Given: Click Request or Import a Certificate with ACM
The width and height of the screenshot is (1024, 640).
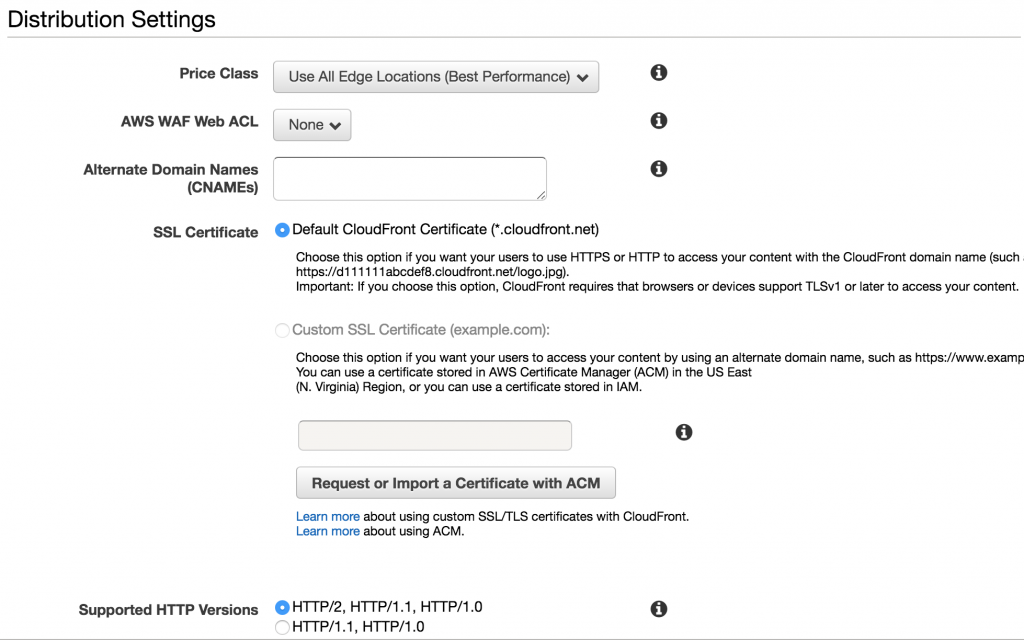Looking at the screenshot, I should 456,483.
